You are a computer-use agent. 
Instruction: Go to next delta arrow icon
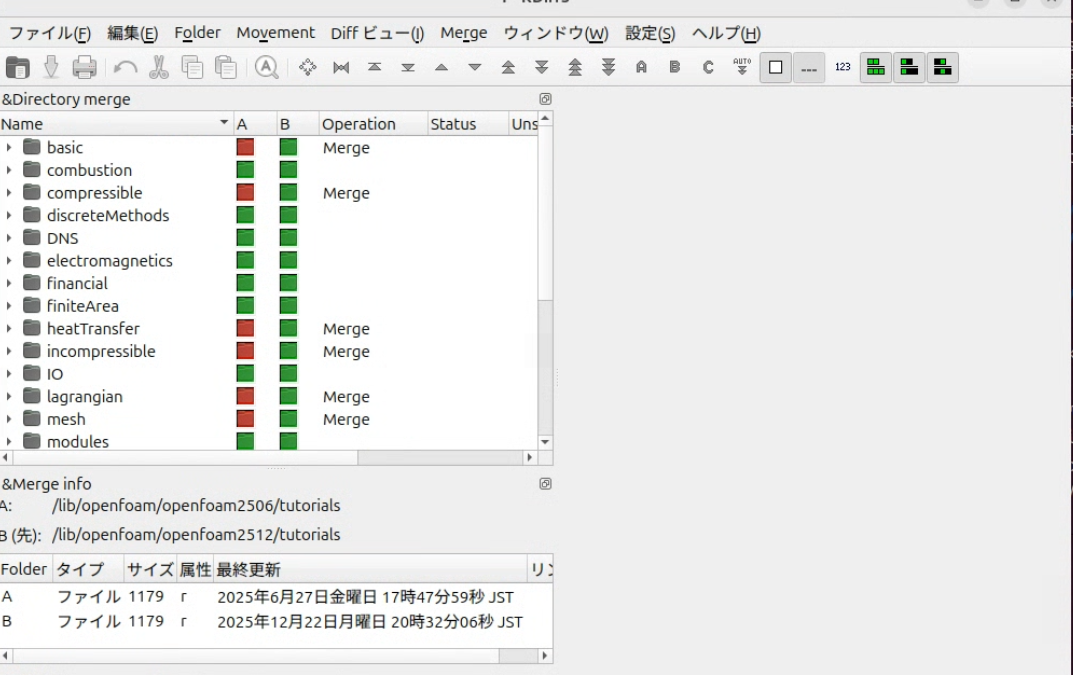point(475,67)
